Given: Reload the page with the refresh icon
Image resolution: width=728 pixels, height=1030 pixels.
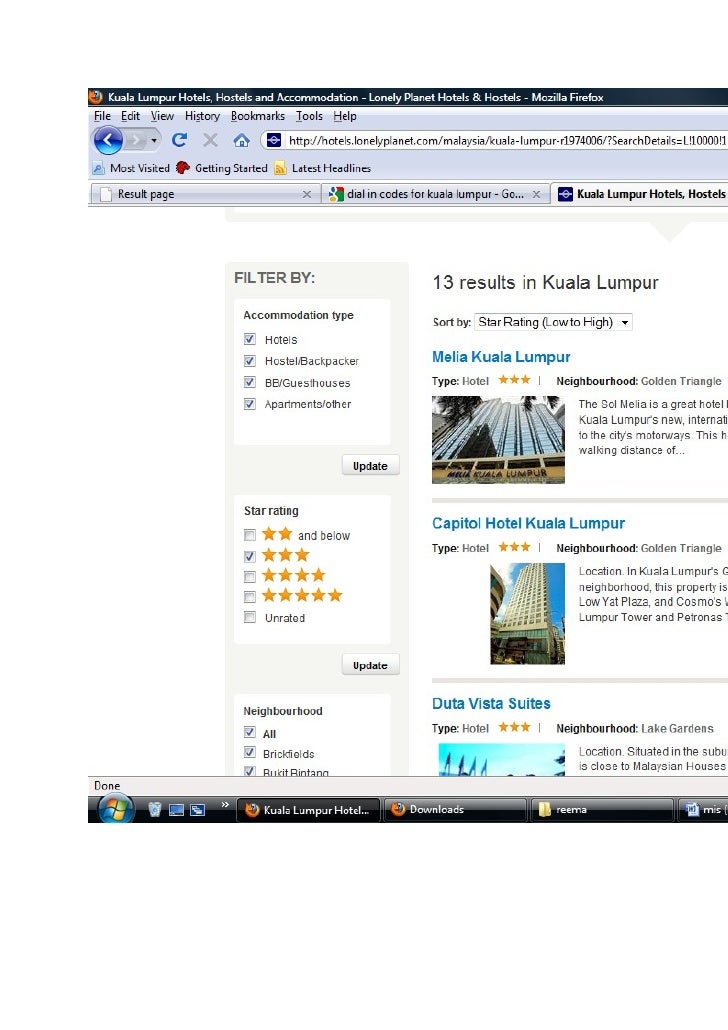Looking at the screenshot, I should 179,140.
